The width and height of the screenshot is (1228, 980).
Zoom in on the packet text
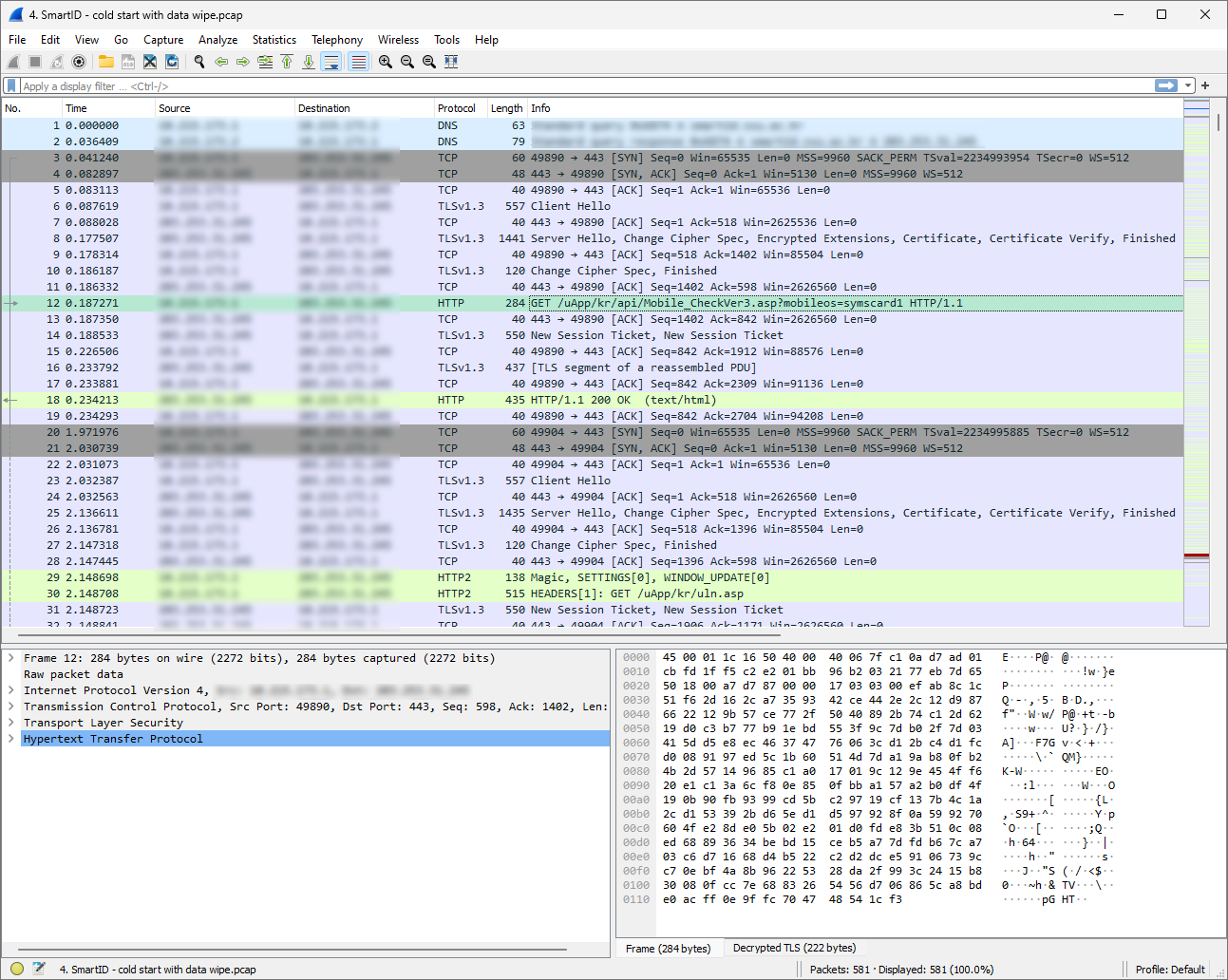(x=386, y=62)
